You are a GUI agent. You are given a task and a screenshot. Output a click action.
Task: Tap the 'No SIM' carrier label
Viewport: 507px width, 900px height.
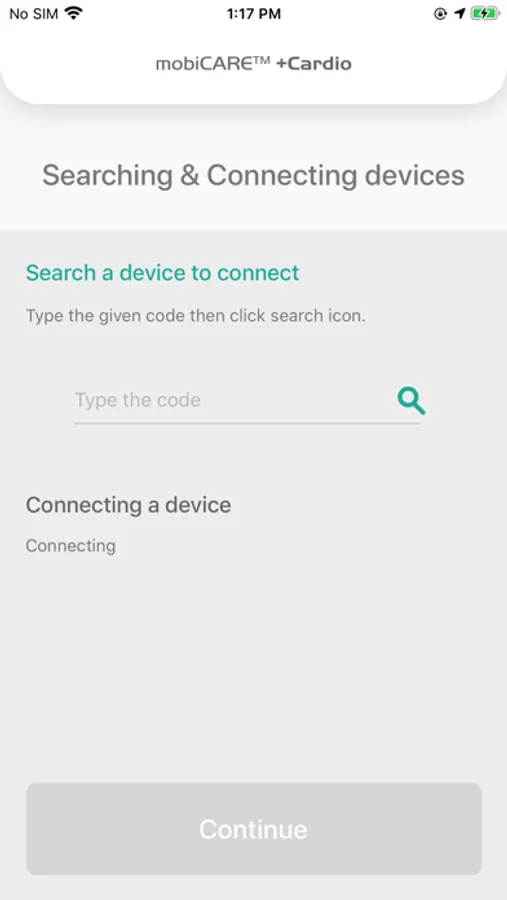point(33,14)
